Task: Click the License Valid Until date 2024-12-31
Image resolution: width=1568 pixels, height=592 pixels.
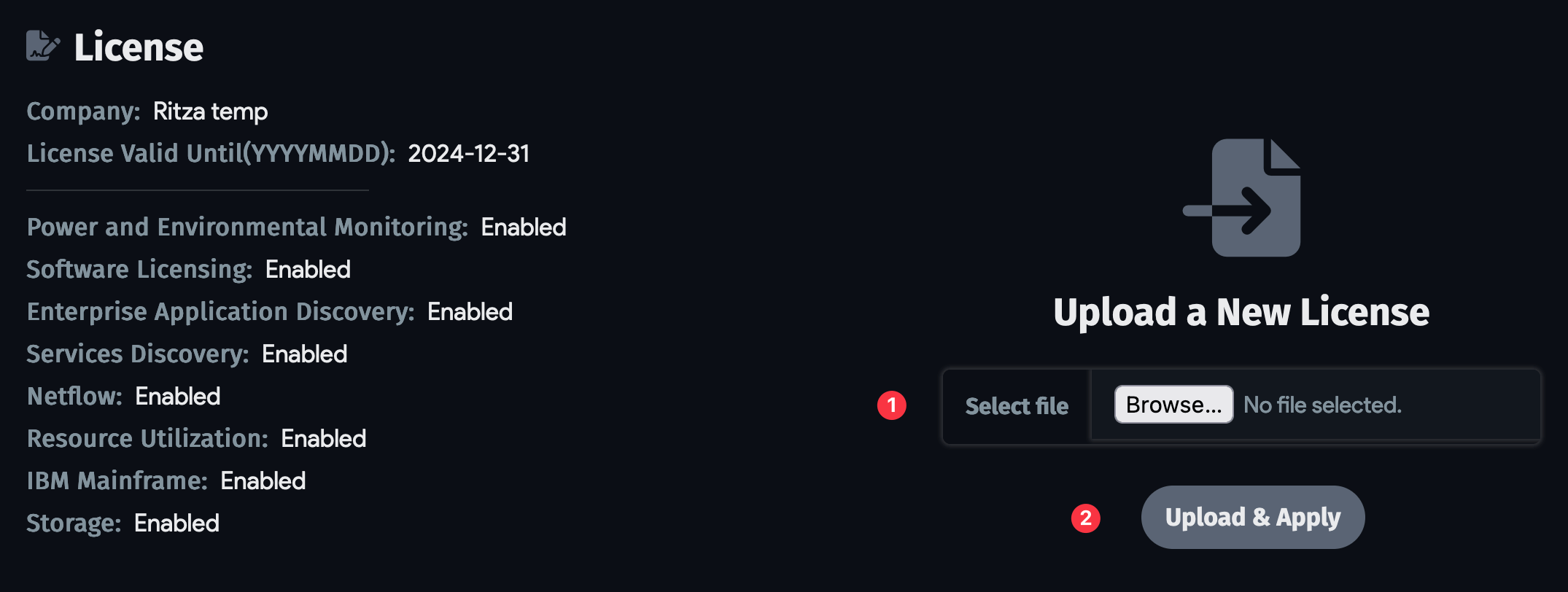Action: (x=469, y=154)
